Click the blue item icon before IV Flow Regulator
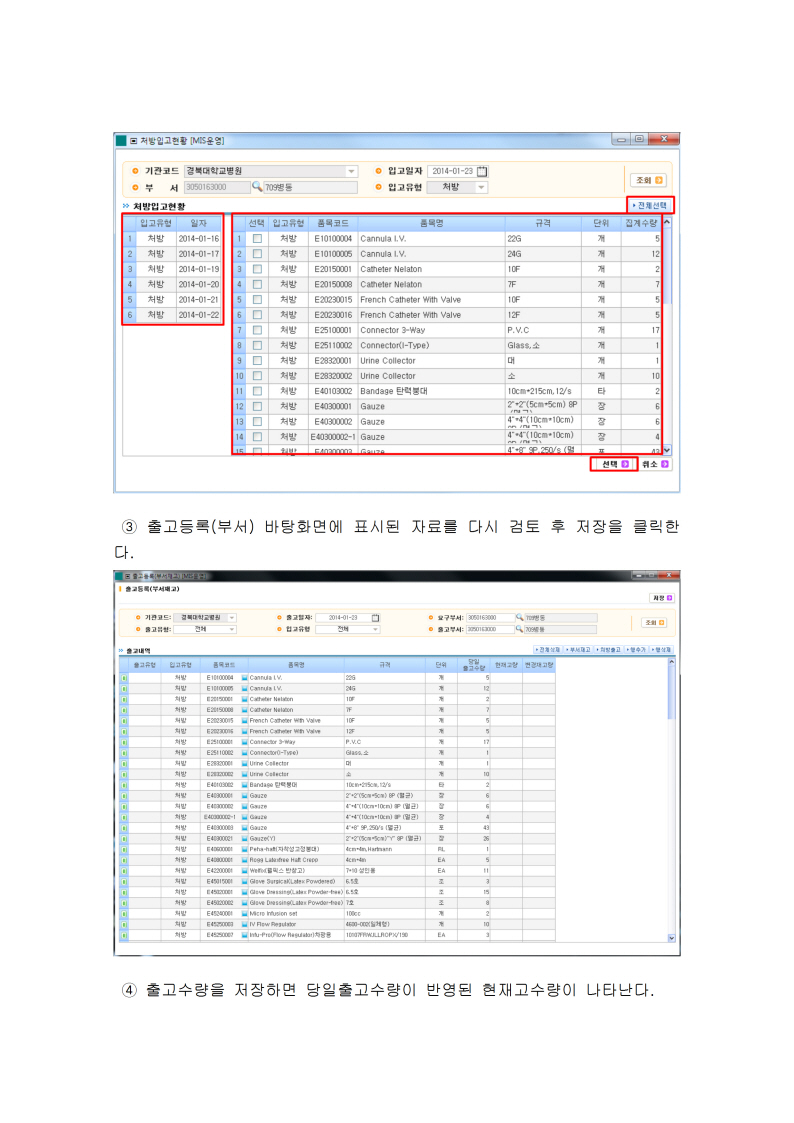This screenshot has width=794, height=1123. point(244,924)
